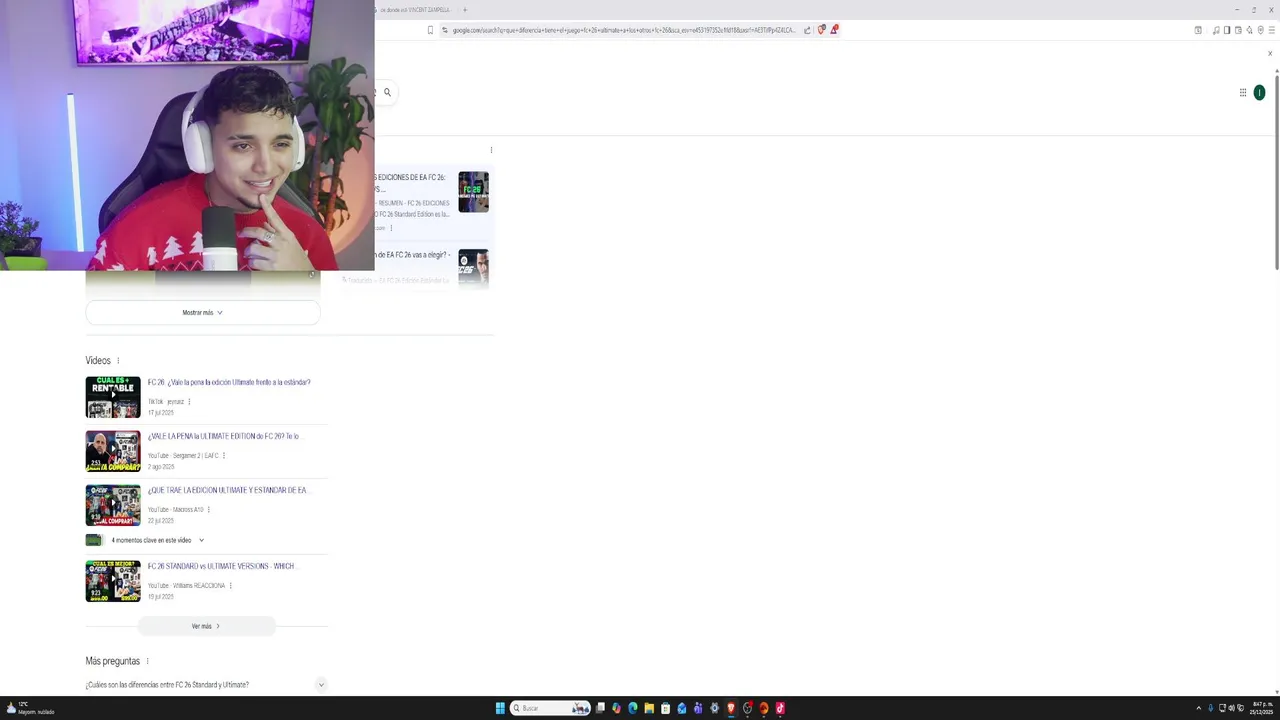Open 'VALE LA PENA la ULTIMATE EDITION' video link
Screen dimensions: 1280x720
223,436
